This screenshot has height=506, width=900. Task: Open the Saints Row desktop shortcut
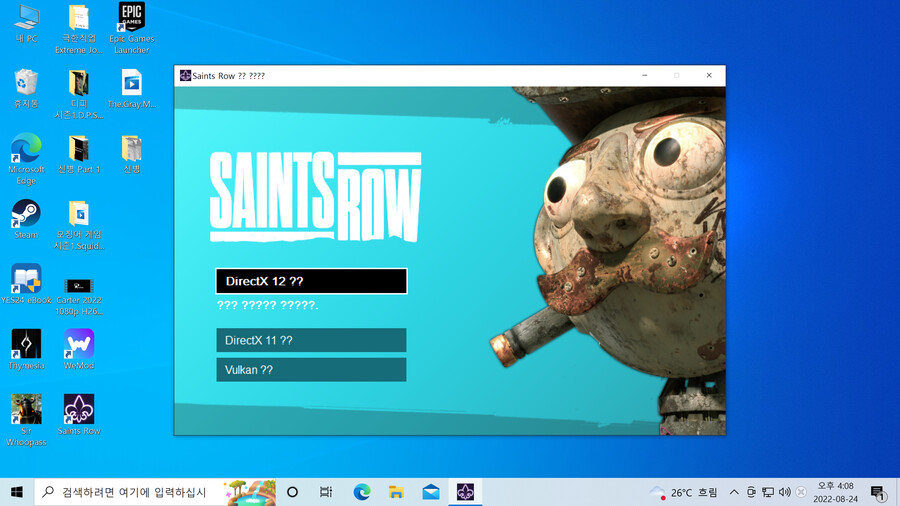click(x=79, y=410)
